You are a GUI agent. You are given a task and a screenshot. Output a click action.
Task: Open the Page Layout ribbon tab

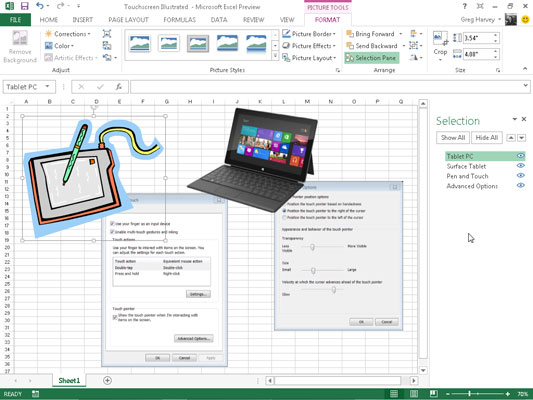coord(128,20)
